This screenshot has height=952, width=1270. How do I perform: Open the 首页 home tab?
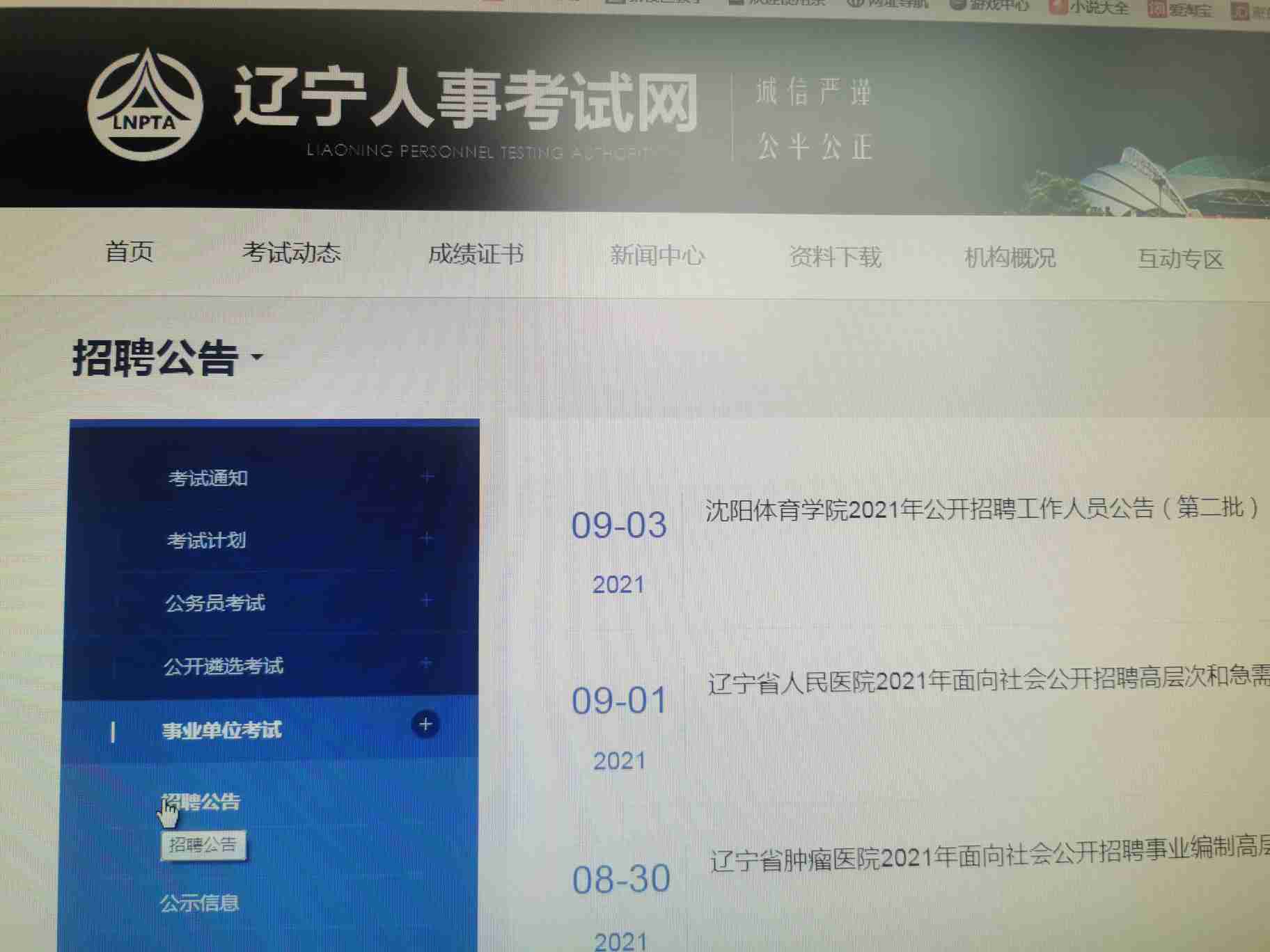tap(130, 252)
